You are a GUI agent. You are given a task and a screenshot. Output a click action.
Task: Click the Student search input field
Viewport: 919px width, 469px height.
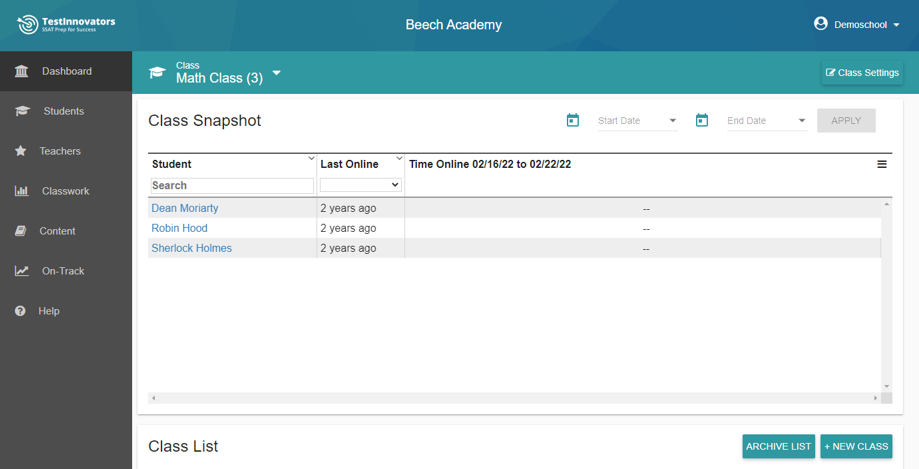coord(232,185)
